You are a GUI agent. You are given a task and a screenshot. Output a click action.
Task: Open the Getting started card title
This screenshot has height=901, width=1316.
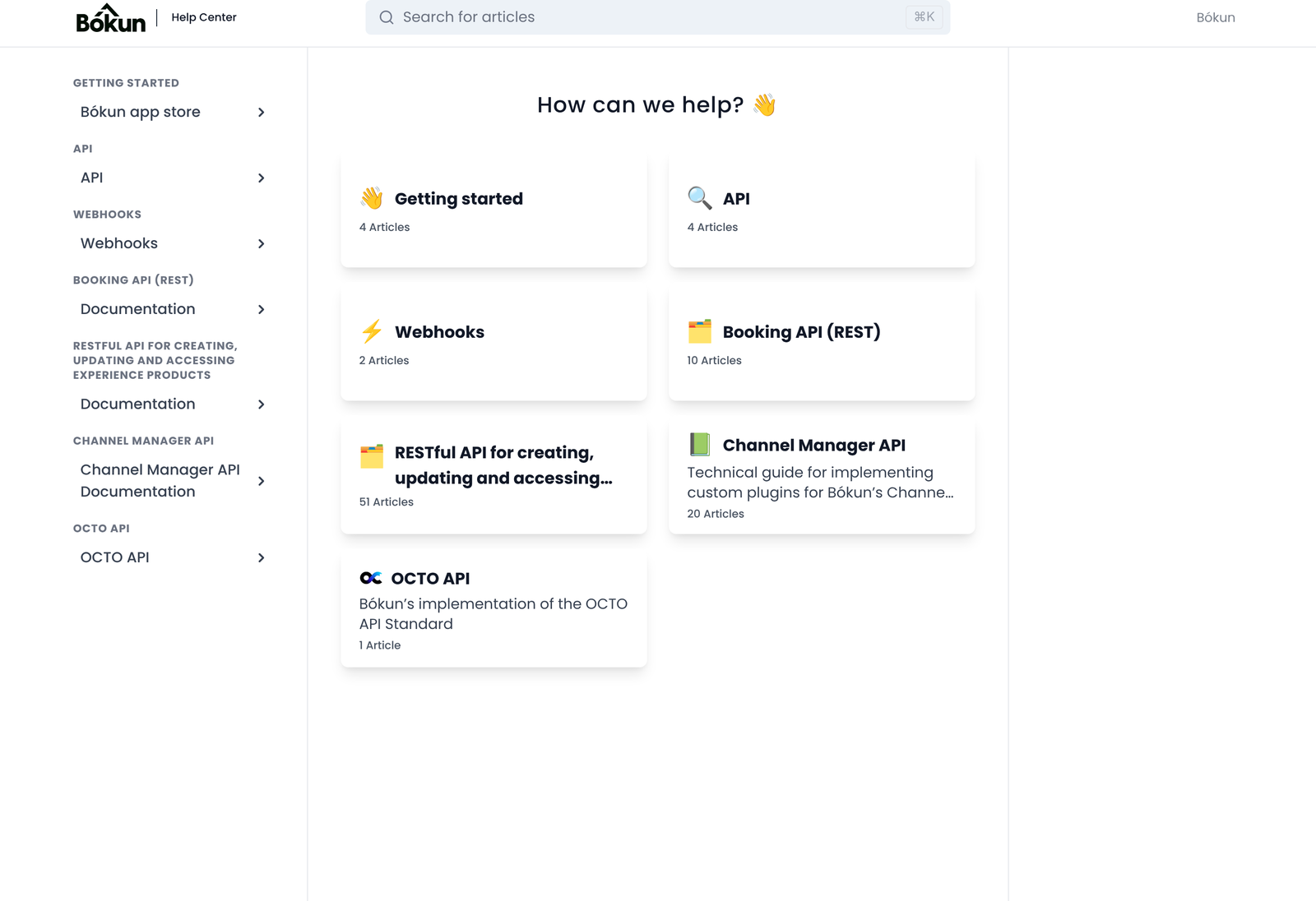point(459,199)
